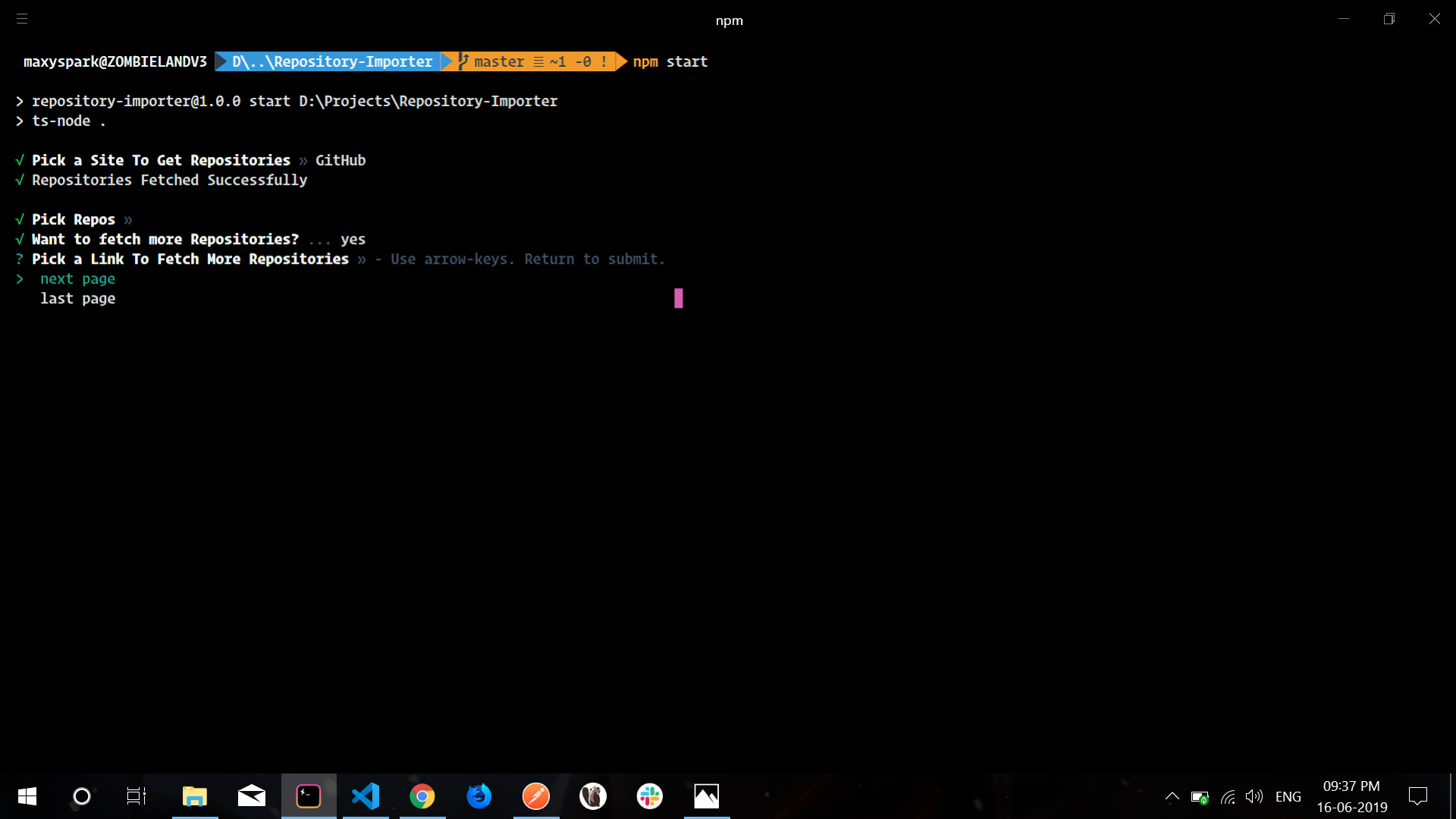Screen dimensions: 1456x819
Task: Click the 'npm start' command text
Action: point(670,61)
